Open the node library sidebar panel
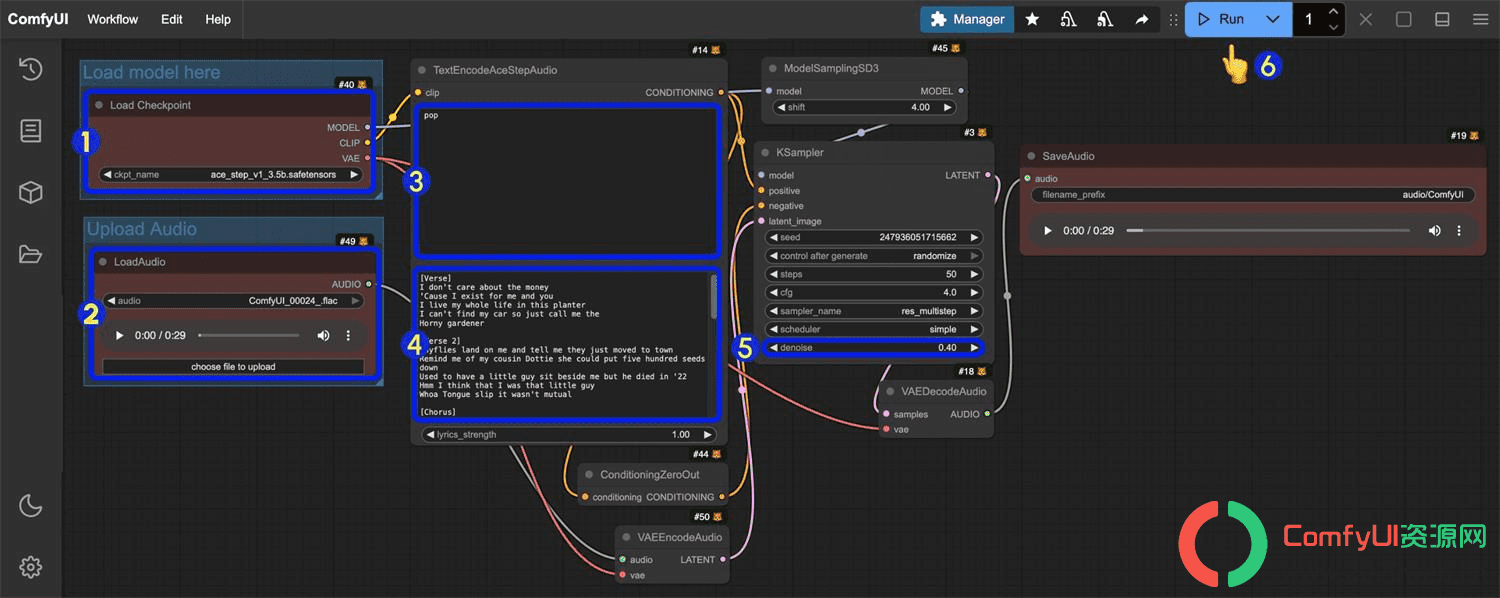The image size is (1500, 598). [31, 131]
